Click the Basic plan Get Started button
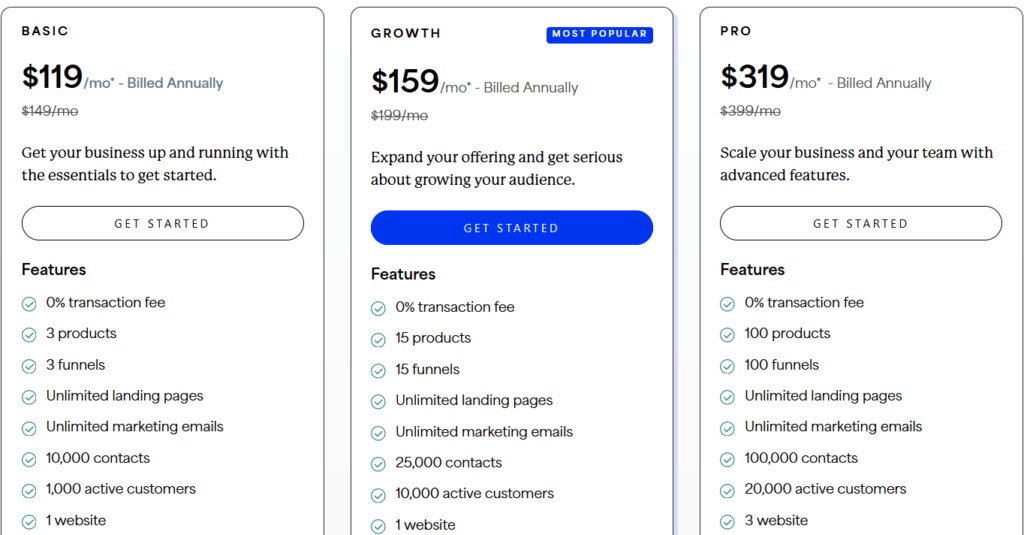The height and width of the screenshot is (535, 1024). [163, 223]
